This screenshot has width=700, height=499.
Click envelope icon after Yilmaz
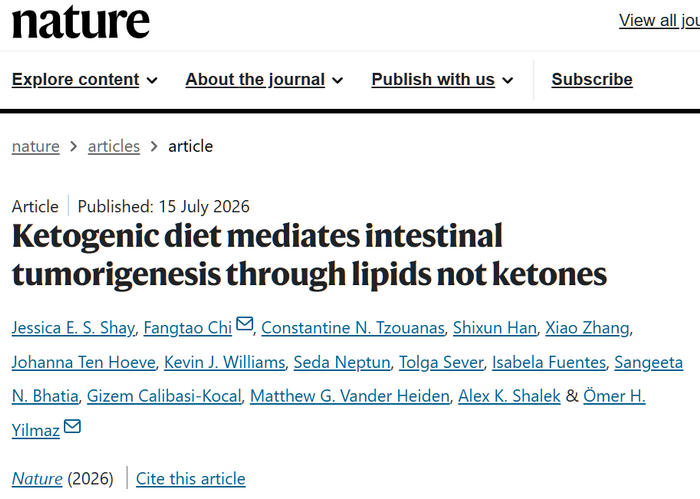click(72, 426)
